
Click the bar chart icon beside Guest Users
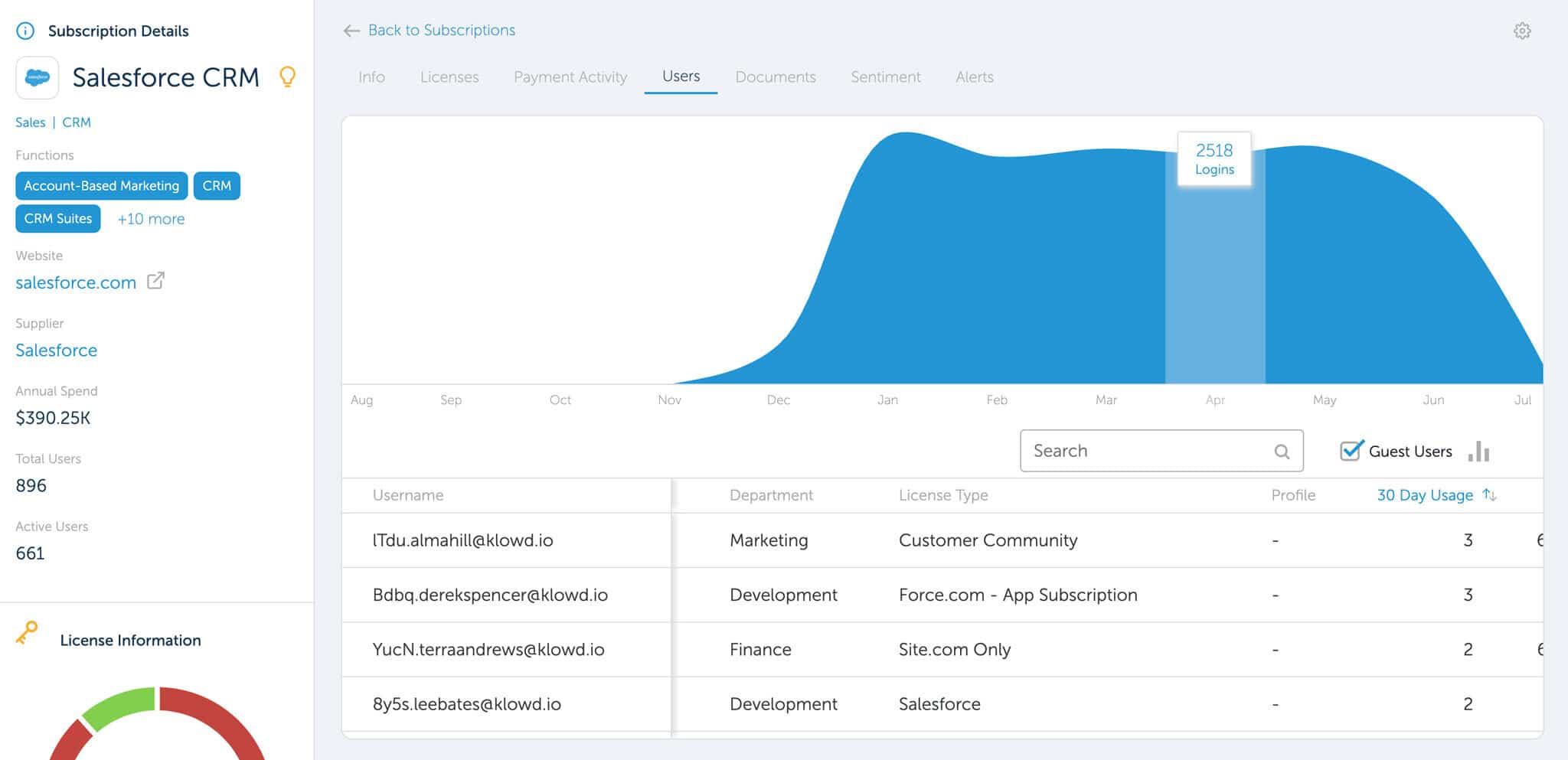(x=1478, y=452)
